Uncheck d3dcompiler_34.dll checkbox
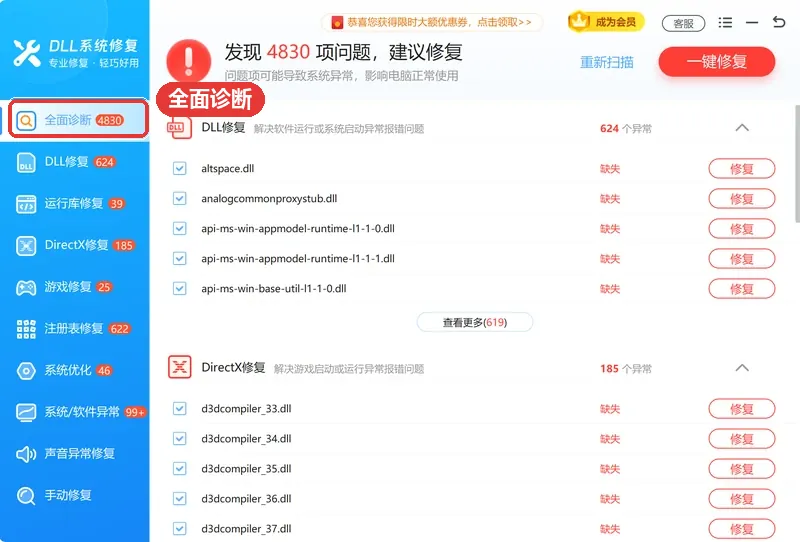 [180, 438]
